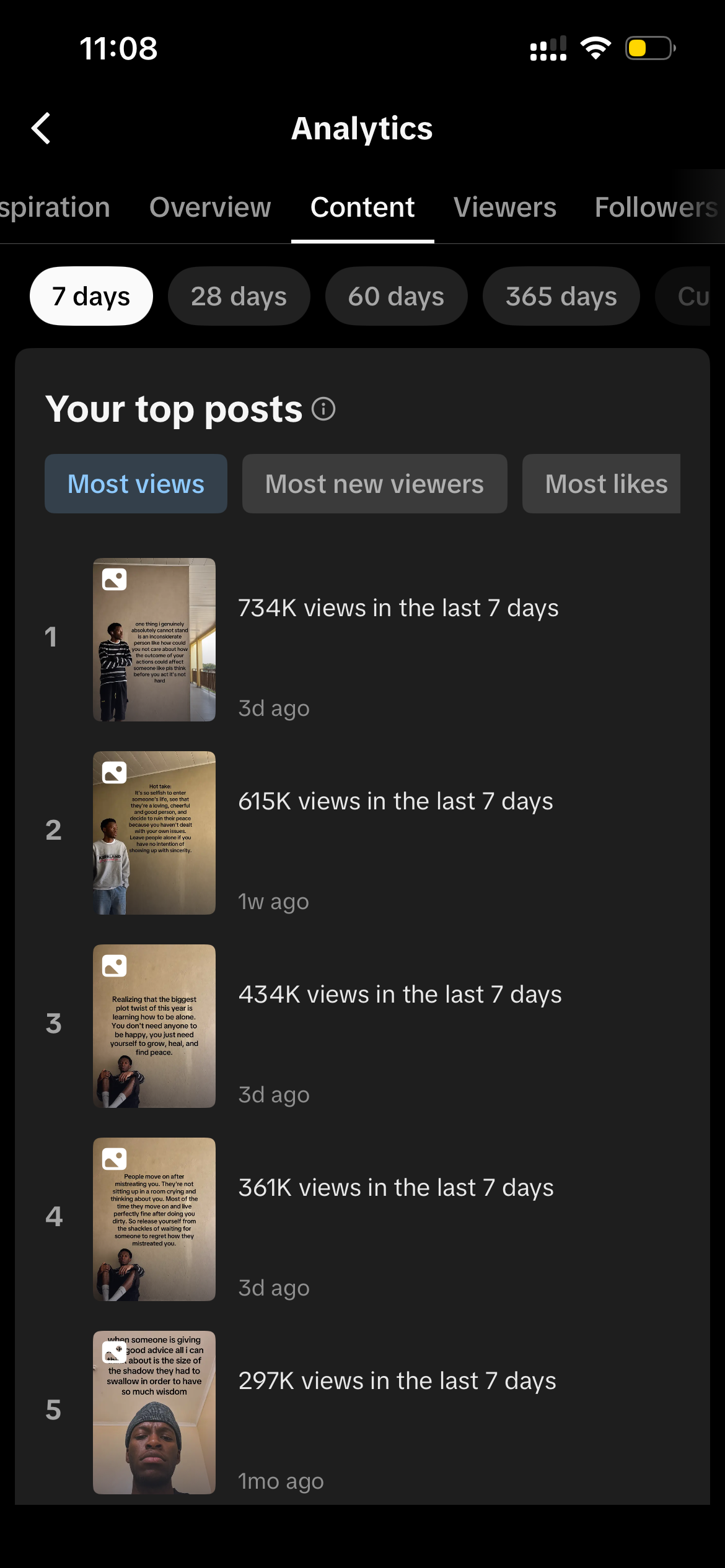Tap the photo icon on post 2 thumbnail
This screenshot has width=725, height=1568.
pos(114,772)
